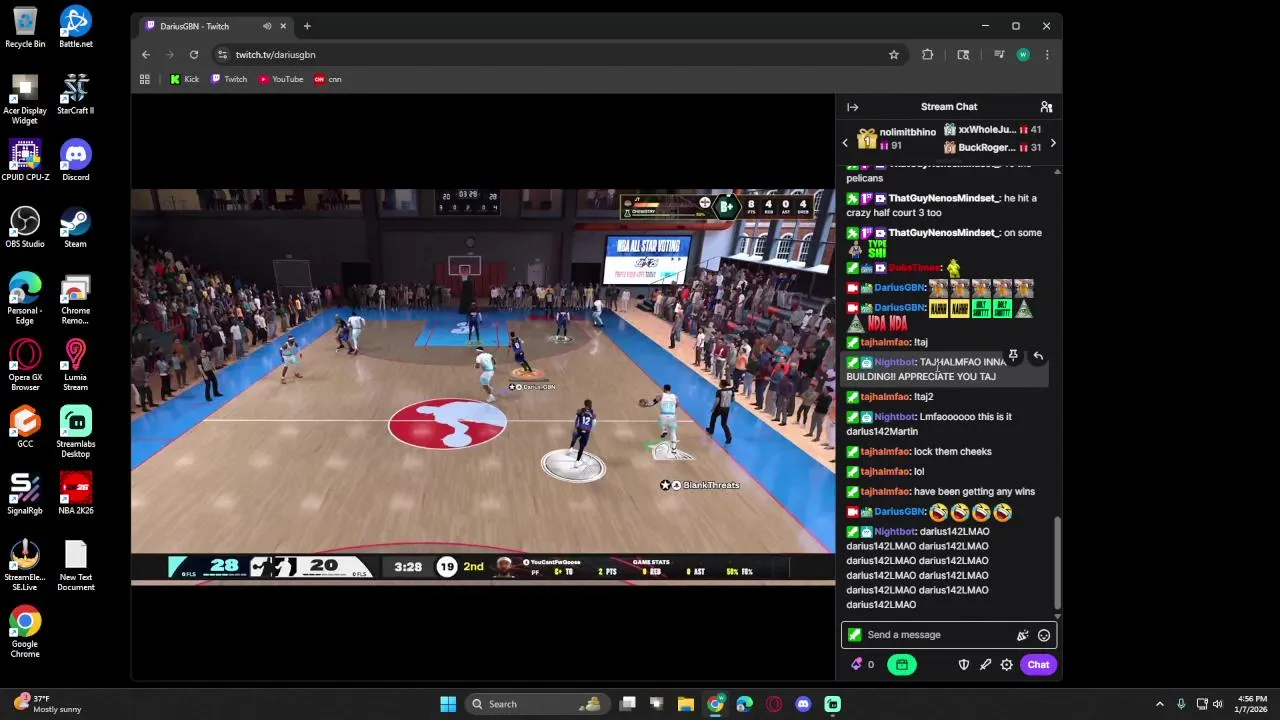
Task: Click tajhalmfao username on 'lock them cheeks'
Action: 885,452
